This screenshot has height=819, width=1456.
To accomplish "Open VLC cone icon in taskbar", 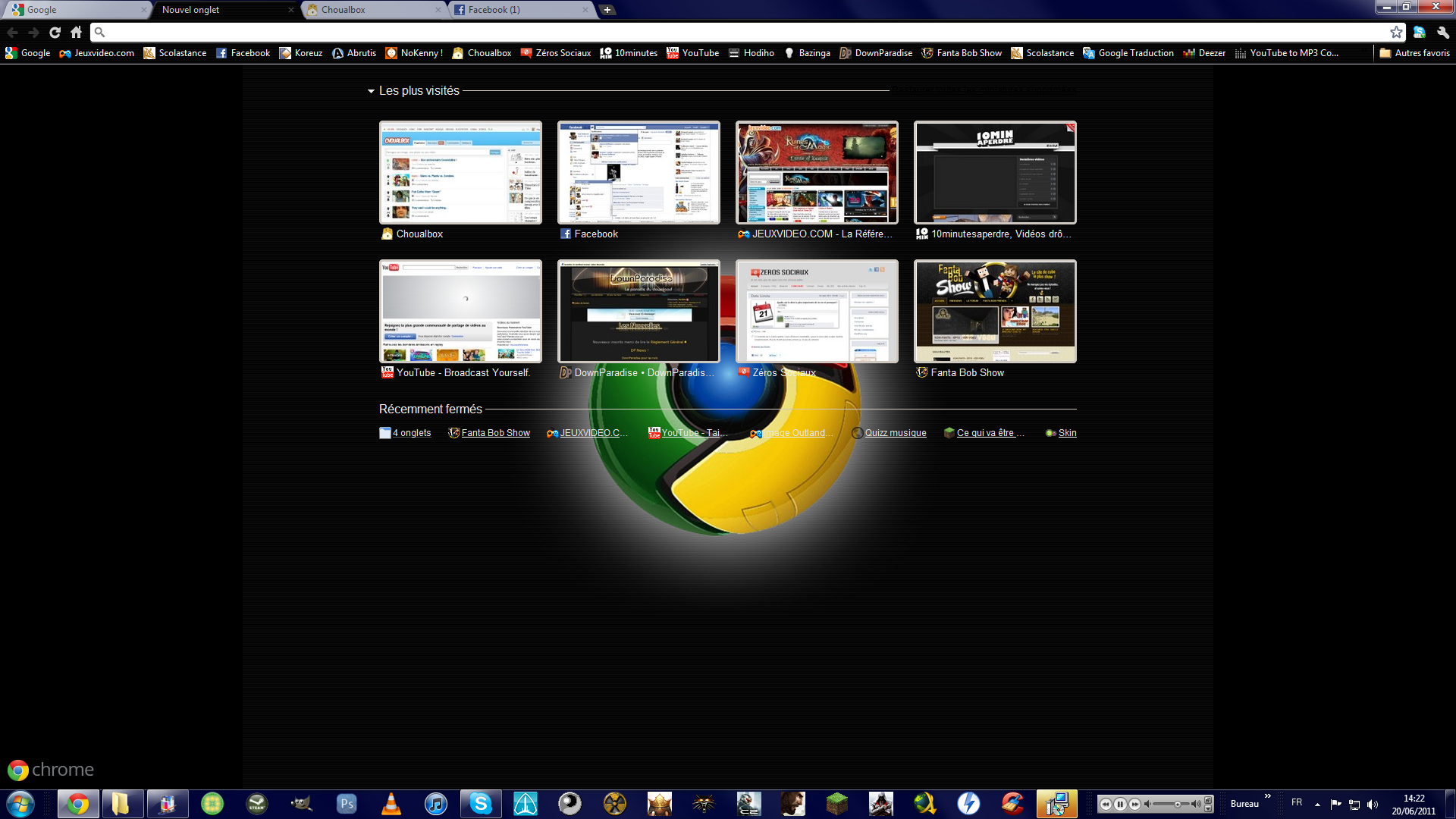I will pyautogui.click(x=391, y=804).
